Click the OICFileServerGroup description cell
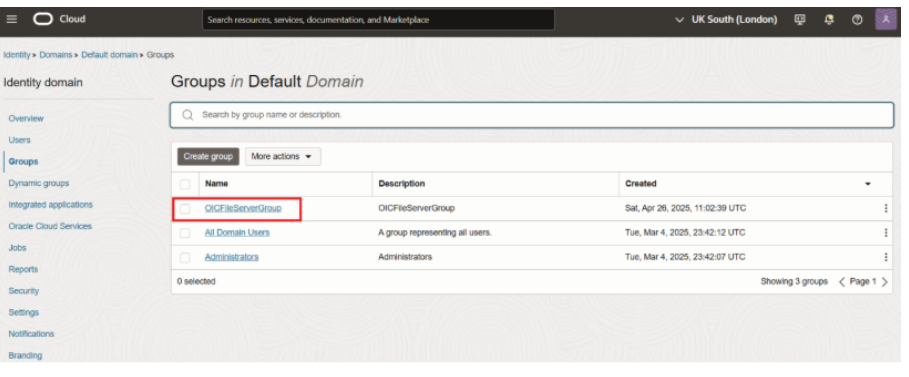909x377 pixels. click(x=417, y=208)
